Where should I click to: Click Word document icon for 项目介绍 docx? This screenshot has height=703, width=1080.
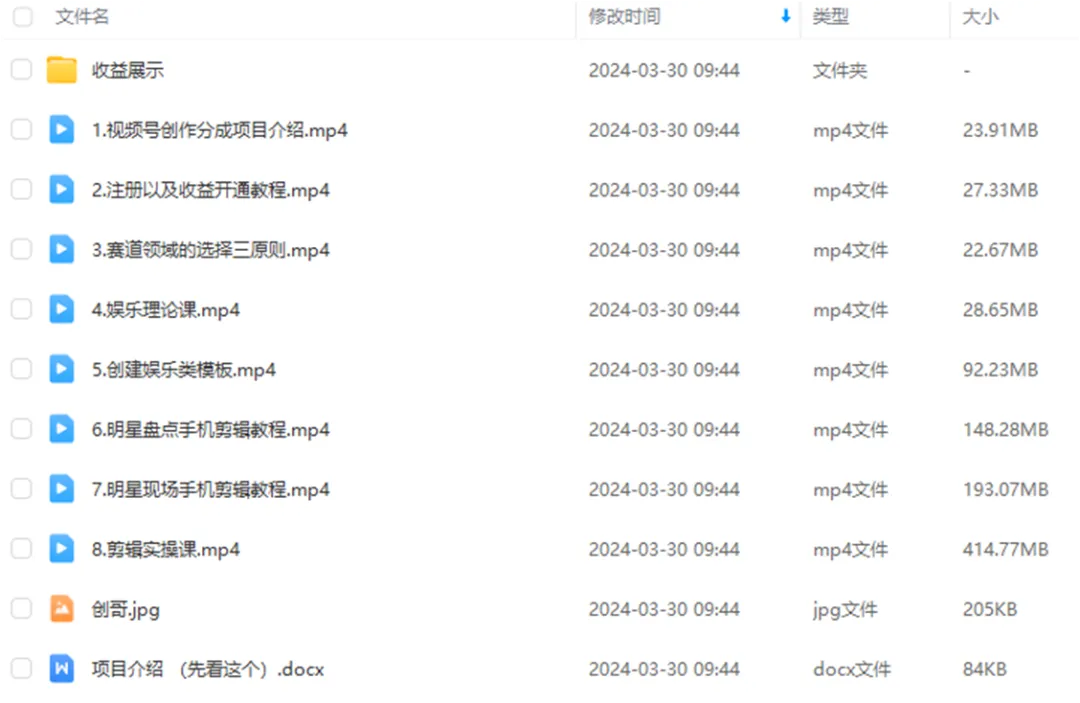pos(61,669)
